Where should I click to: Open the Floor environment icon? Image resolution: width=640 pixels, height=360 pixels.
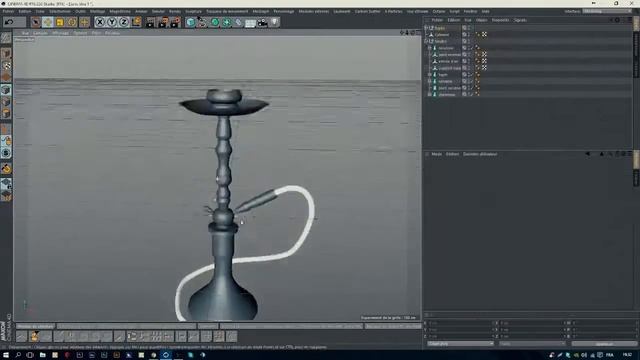point(250,22)
